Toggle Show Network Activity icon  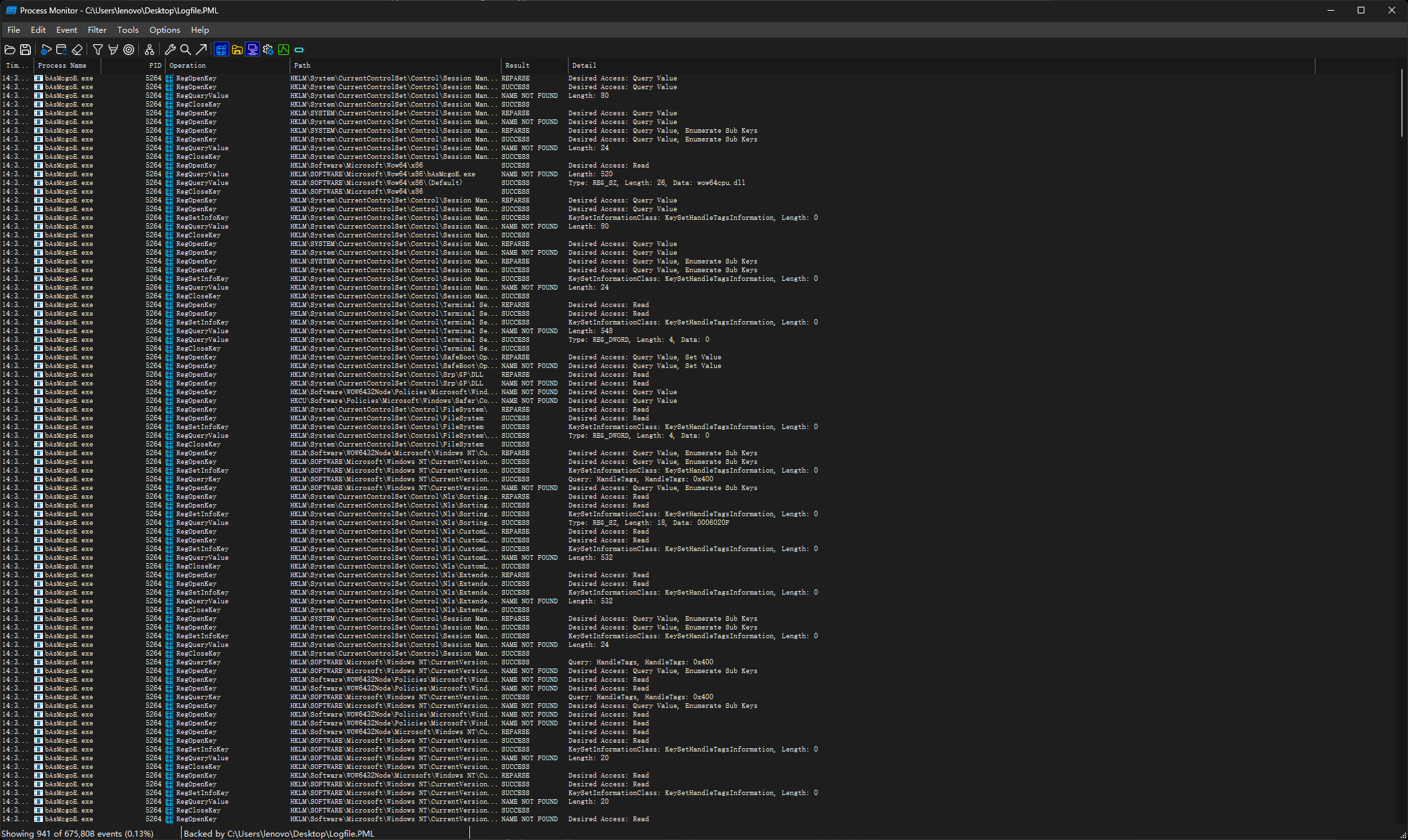pos(253,50)
